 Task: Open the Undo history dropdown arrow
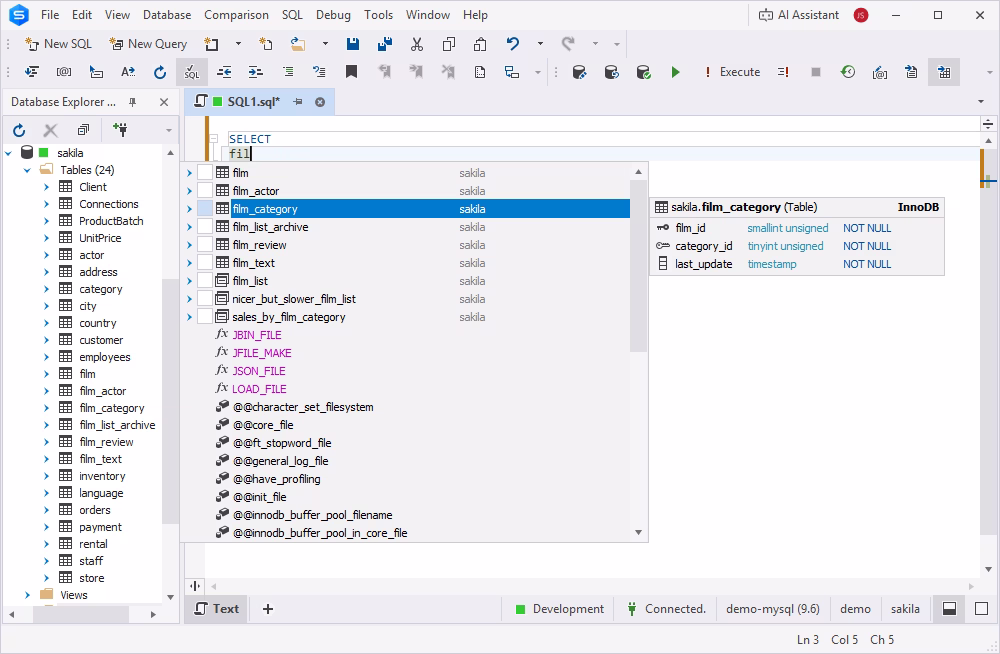pyautogui.click(x=540, y=43)
